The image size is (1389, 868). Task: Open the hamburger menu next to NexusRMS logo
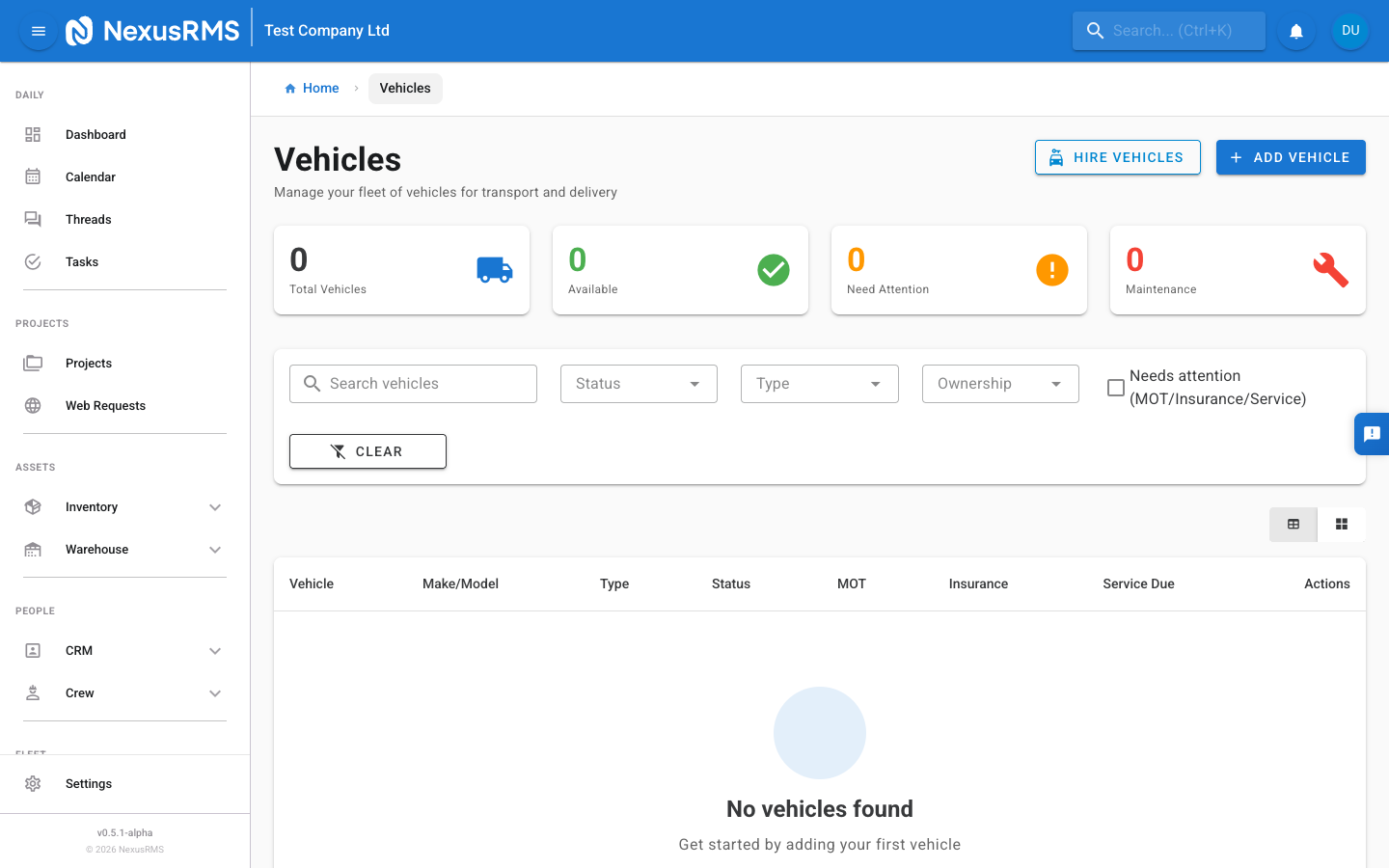pyautogui.click(x=38, y=30)
